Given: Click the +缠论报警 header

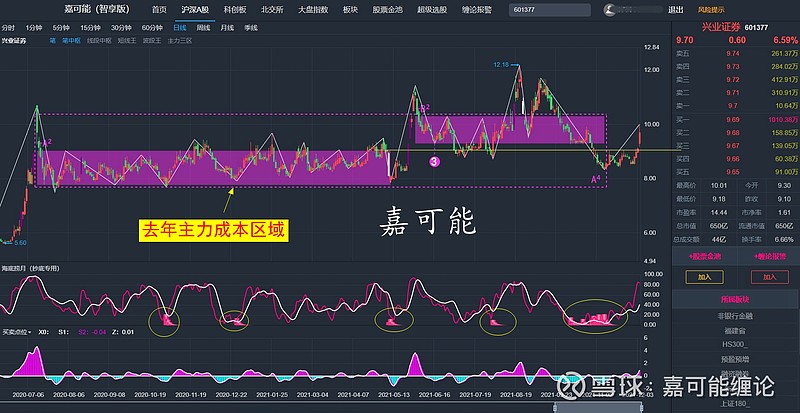Looking at the screenshot, I should (768, 256).
